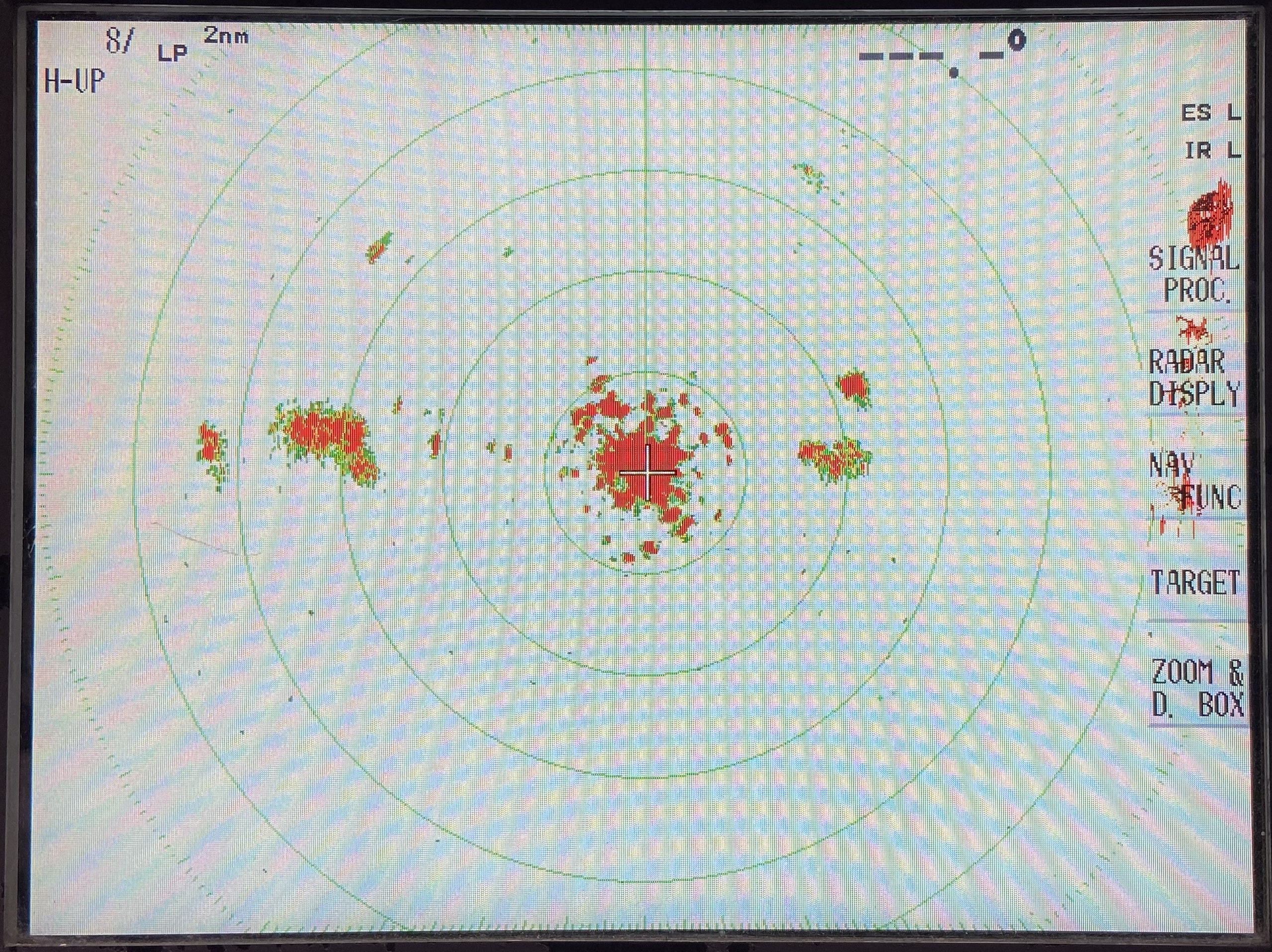Click the small elongated echo in upper left area
The height and width of the screenshot is (952, 1272).
click(x=379, y=247)
